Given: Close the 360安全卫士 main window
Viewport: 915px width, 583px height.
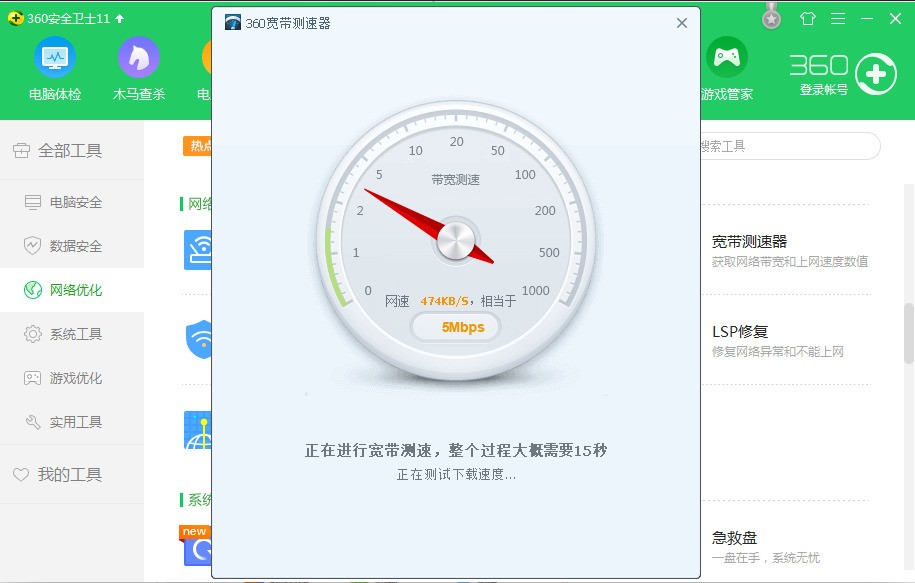Looking at the screenshot, I should (896, 19).
